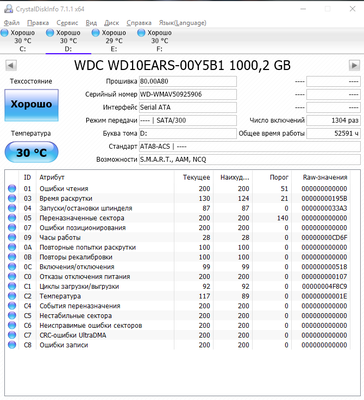Click status orb for attribute 01 Ошибки чтения
This screenshot has height=400, width=364.
(x=12, y=189)
